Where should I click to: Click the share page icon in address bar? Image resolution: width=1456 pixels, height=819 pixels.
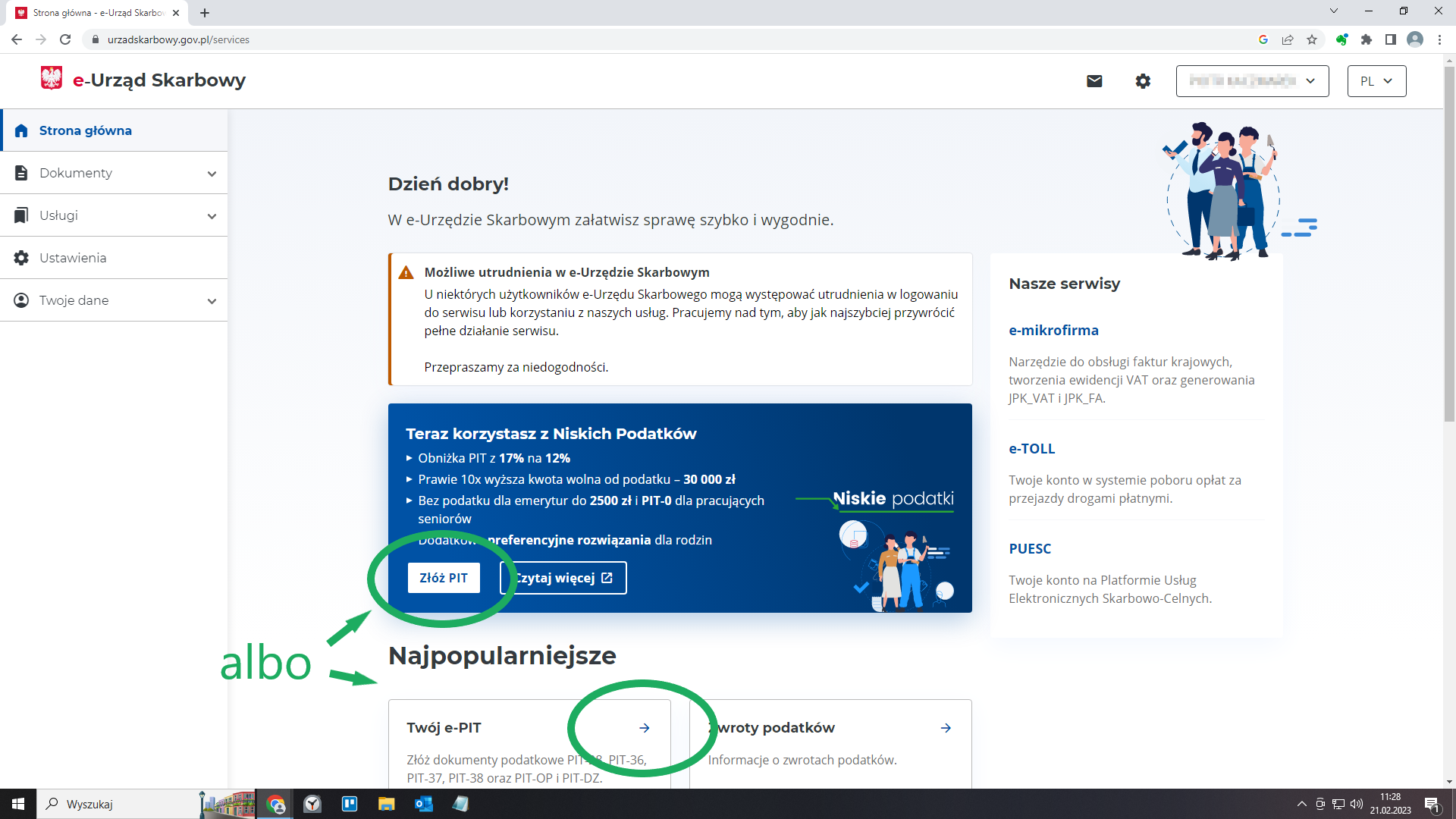coord(1288,39)
